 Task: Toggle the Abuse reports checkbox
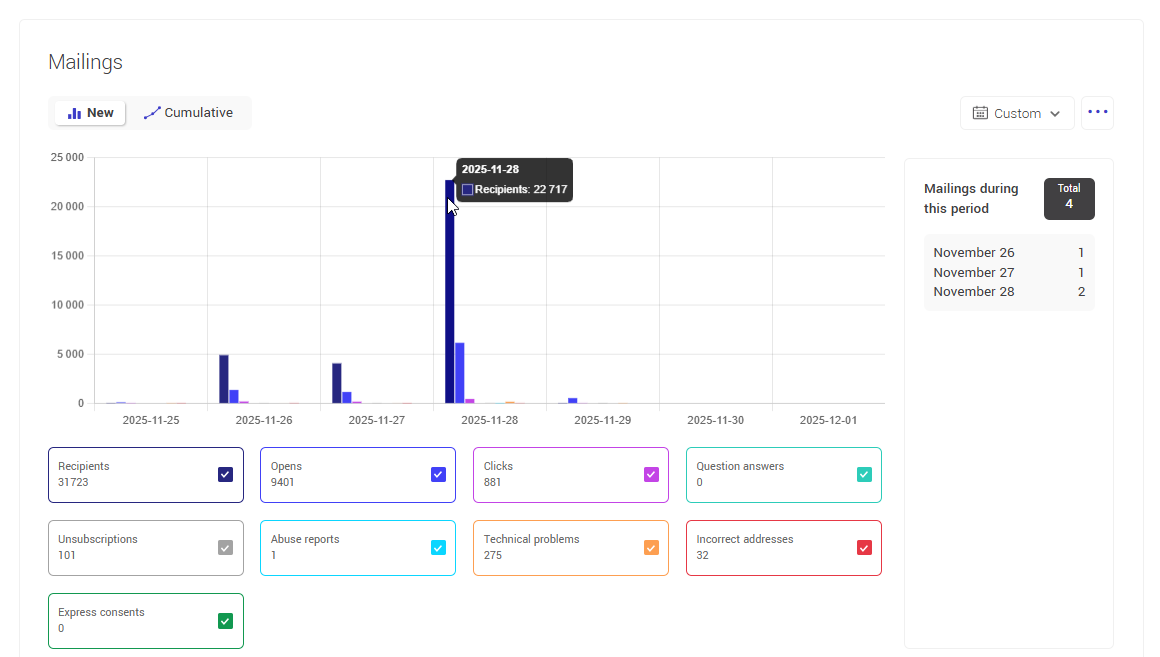438,548
